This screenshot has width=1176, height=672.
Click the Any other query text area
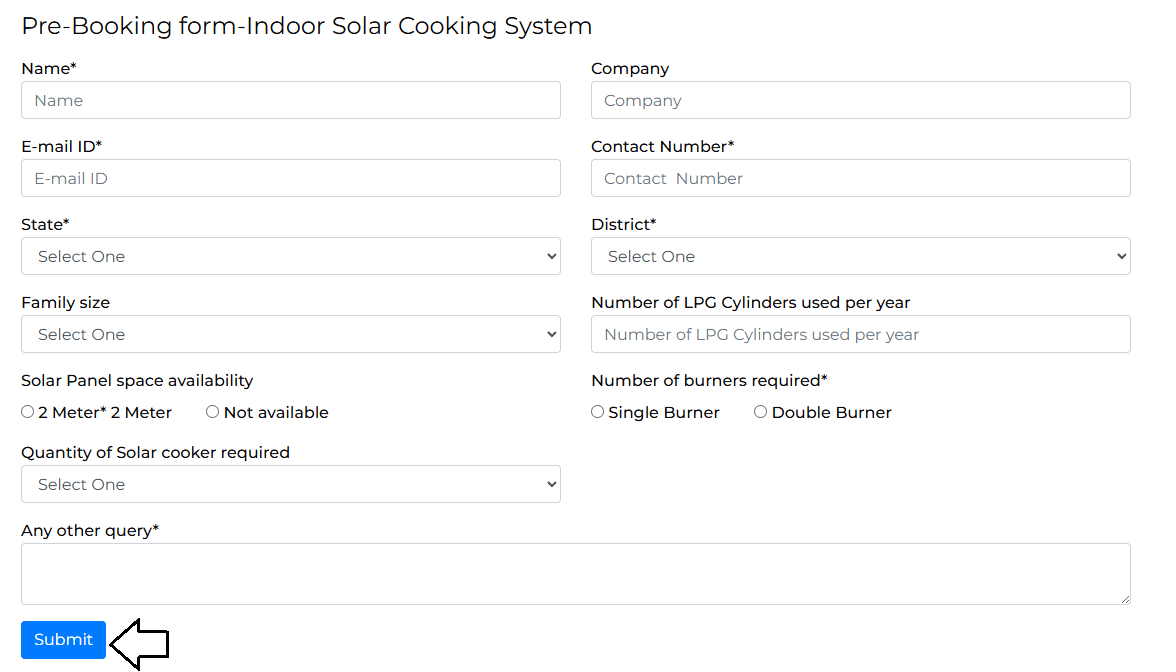coord(575,573)
